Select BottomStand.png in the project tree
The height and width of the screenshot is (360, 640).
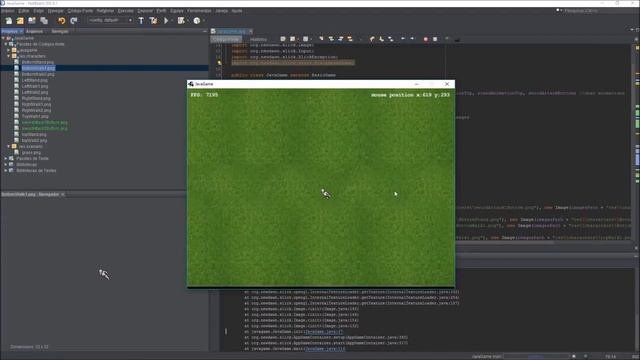[38, 62]
